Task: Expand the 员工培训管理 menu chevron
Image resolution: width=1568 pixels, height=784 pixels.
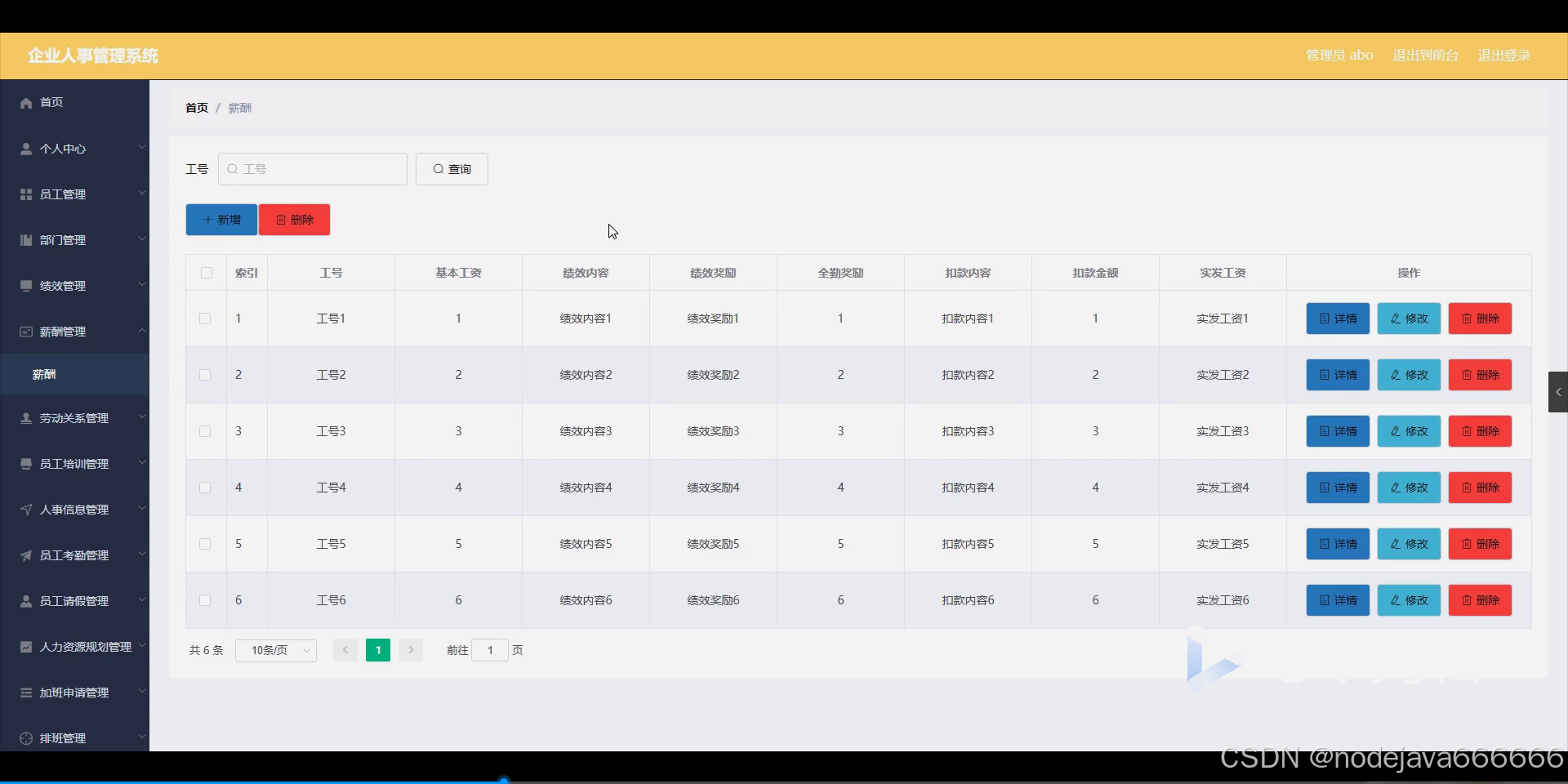Action: click(142, 462)
